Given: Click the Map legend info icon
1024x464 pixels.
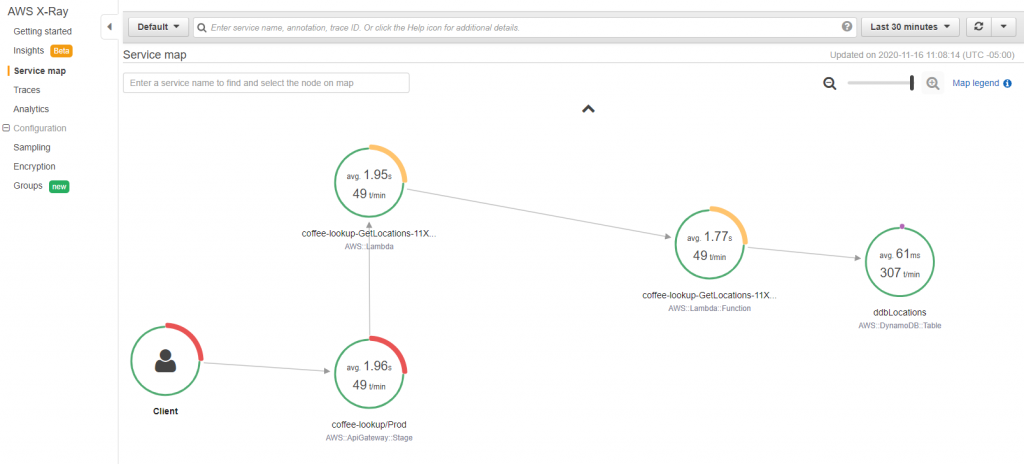Looking at the screenshot, I should pyautogui.click(x=1007, y=84).
